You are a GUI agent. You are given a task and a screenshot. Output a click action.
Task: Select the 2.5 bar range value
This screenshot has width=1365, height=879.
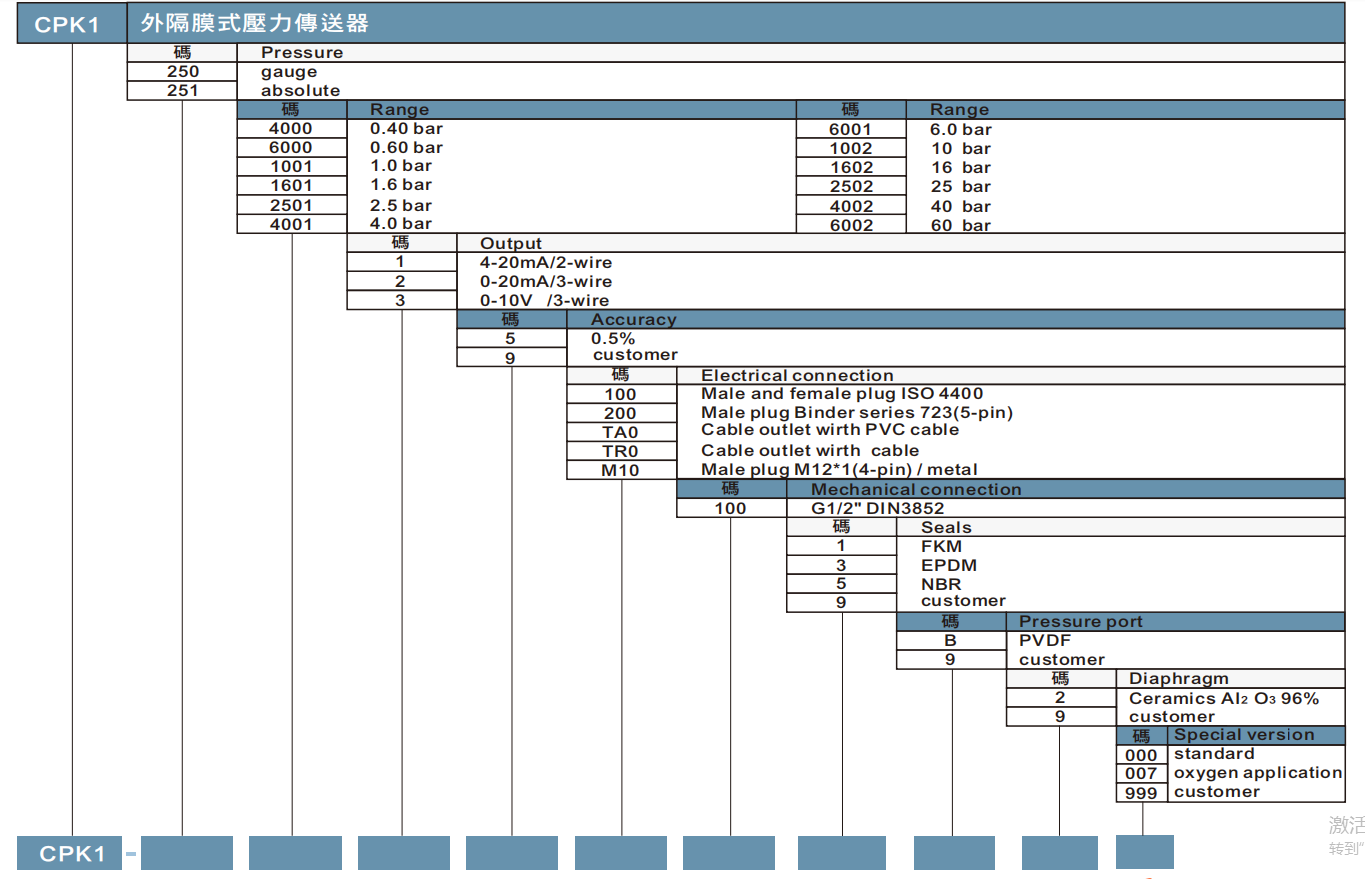tap(401, 204)
